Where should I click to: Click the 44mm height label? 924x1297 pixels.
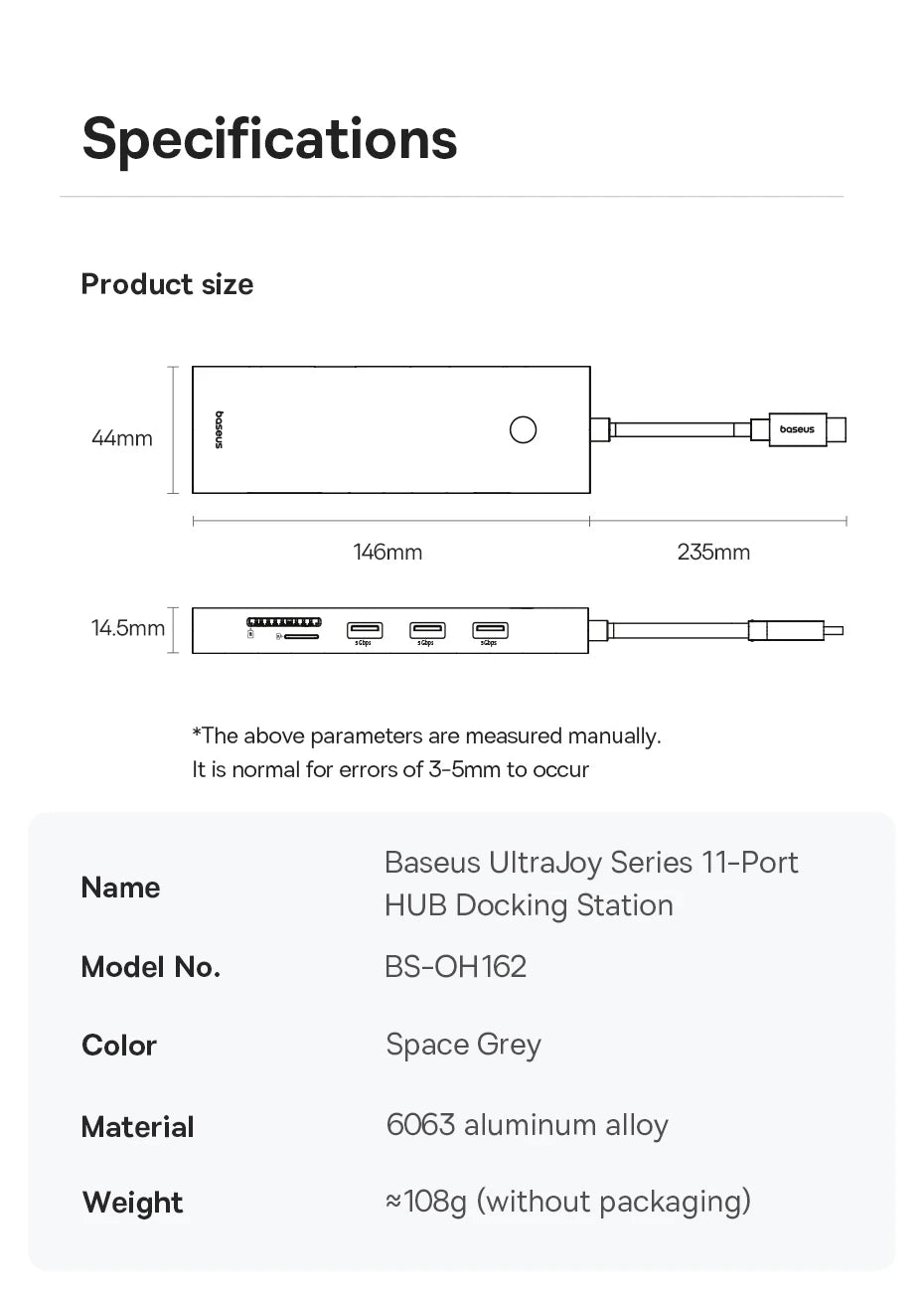click(122, 438)
